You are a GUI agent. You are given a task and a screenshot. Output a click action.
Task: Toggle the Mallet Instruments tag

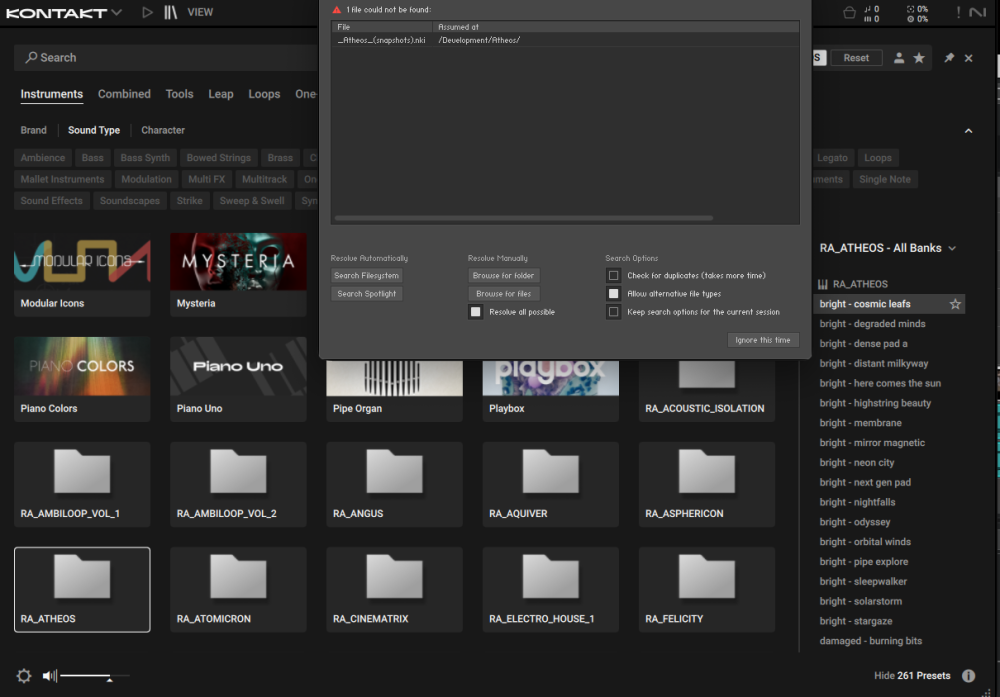point(62,179)
